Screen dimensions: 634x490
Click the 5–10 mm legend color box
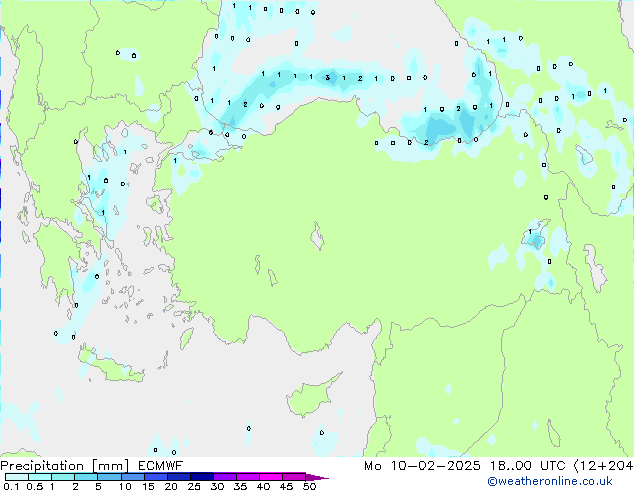coord(110,477)
